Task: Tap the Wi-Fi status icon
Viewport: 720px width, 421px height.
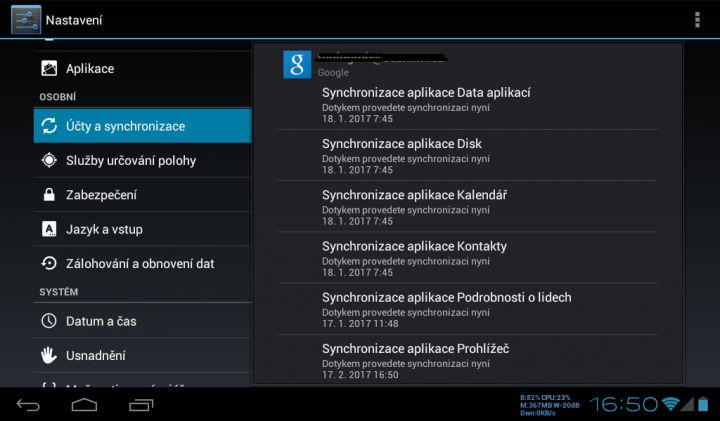Action: [670, 404]
